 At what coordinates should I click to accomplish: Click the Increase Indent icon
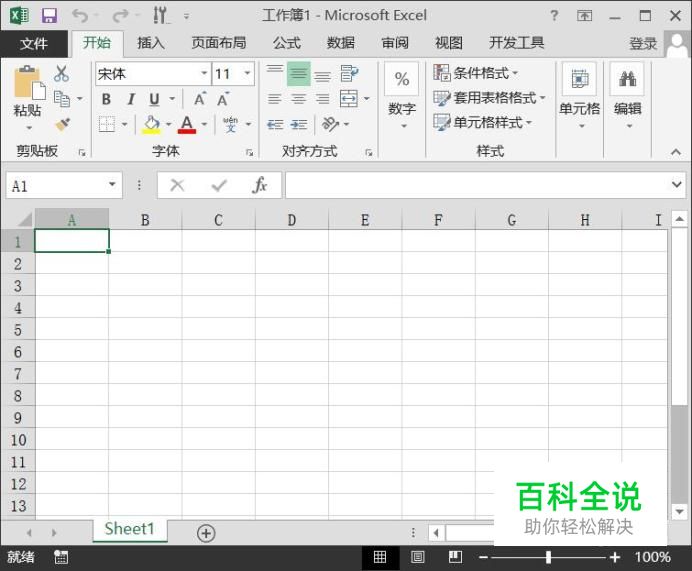click(299, 124)
